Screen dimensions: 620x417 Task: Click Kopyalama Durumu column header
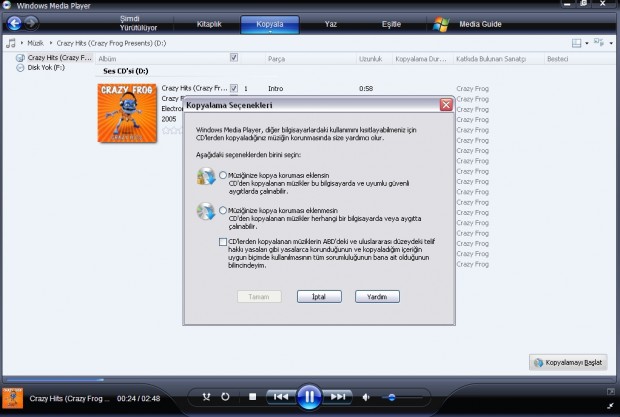pos(421,59)
